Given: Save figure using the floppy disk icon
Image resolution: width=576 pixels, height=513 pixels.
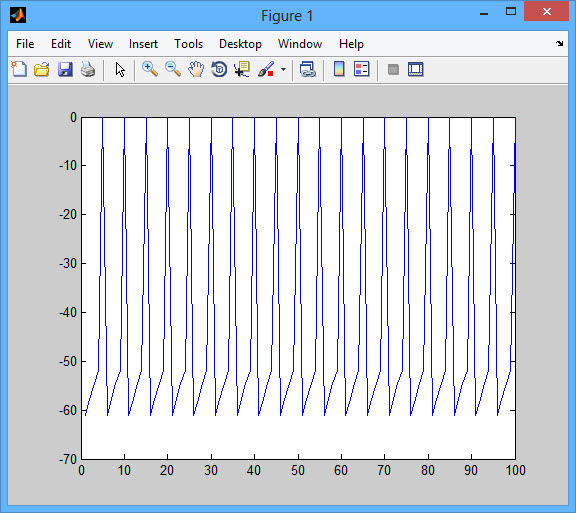Looking at the screenshot, I should click(x=65, y=69).
